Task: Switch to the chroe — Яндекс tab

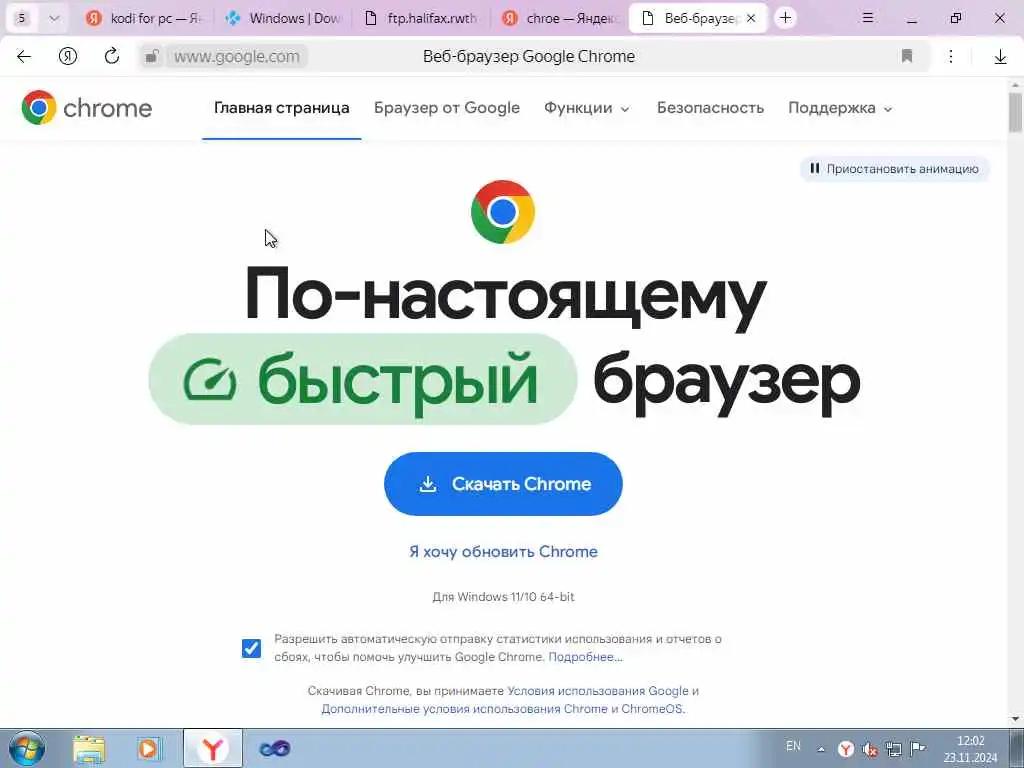Action: click(x=560, y=18)
